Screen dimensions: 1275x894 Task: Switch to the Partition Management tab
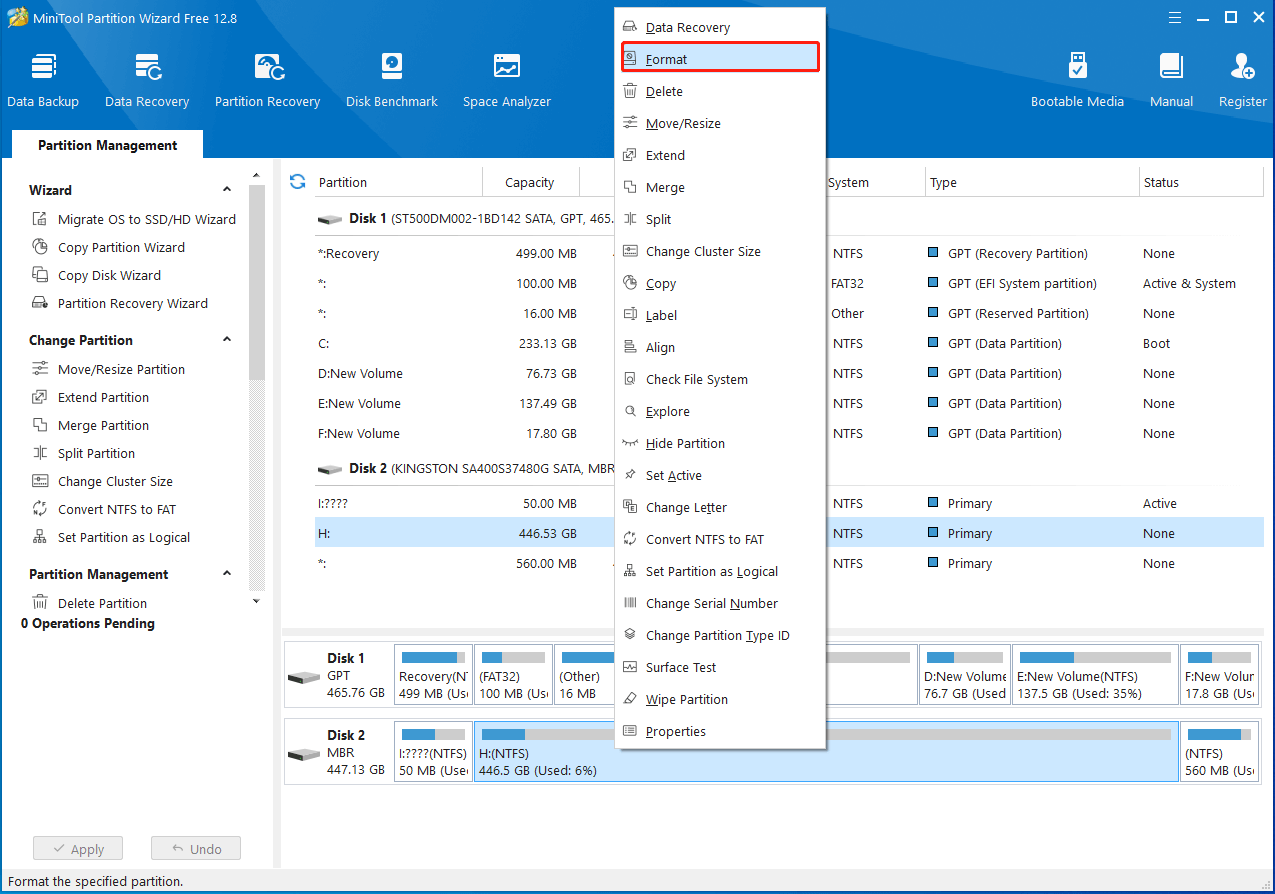click(108, 145)
